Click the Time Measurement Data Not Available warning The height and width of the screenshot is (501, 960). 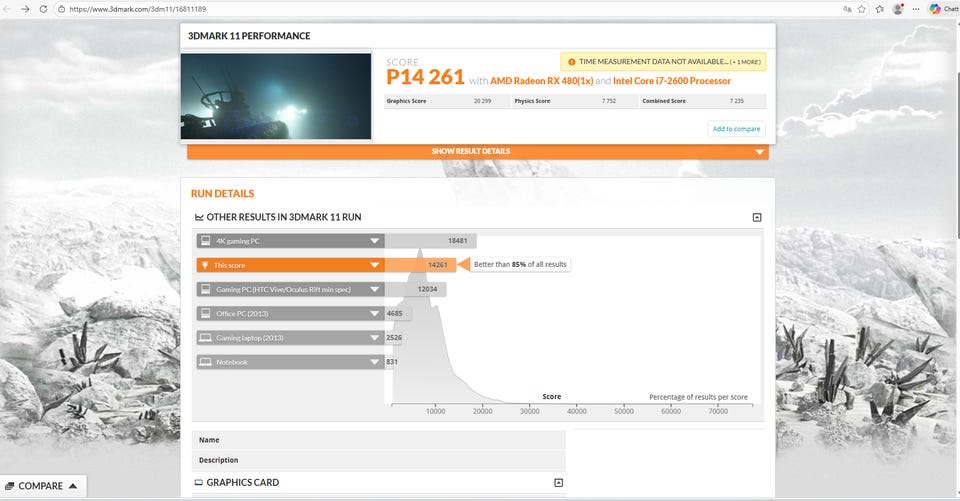pyautogui.click(x=663, y=61)
